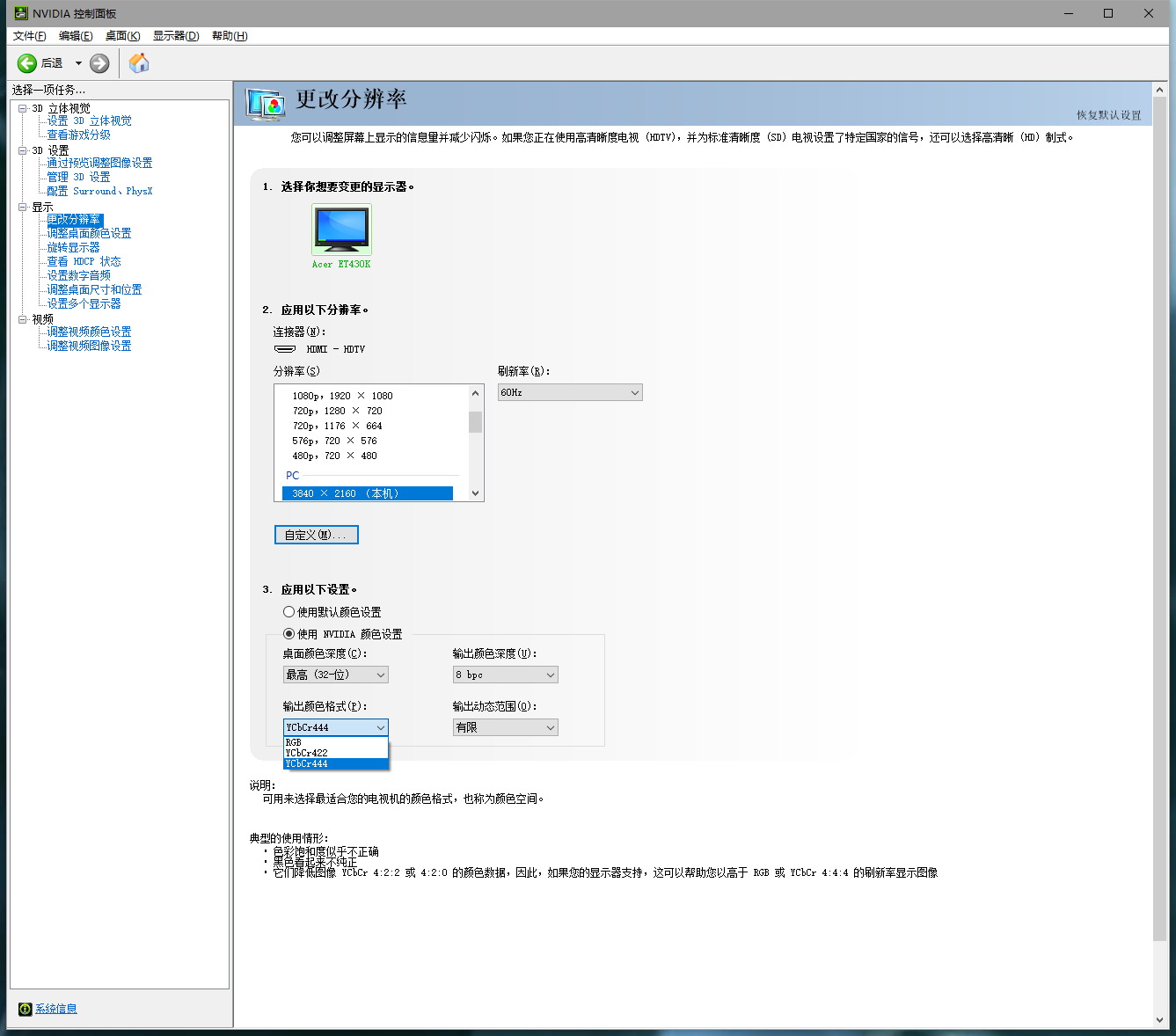Screen dimensions: 1176x1036
Task: Open the 文件(F) menu
Action: pos(29,36)
